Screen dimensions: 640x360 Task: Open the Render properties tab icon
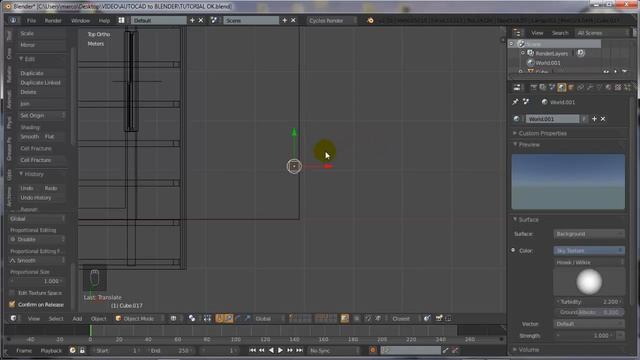point(533,87)
